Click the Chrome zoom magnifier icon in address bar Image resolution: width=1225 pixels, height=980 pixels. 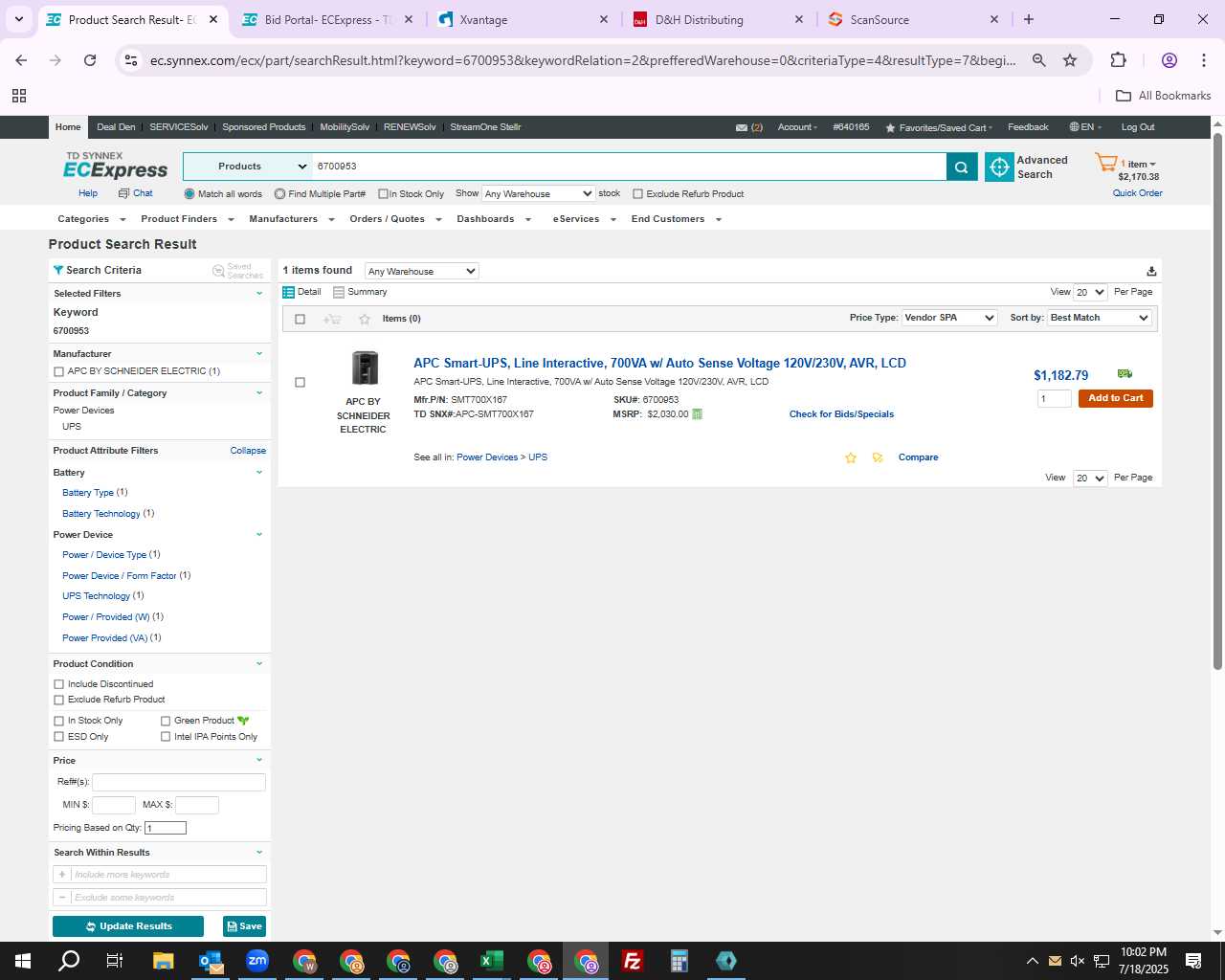pos(1038,60)
